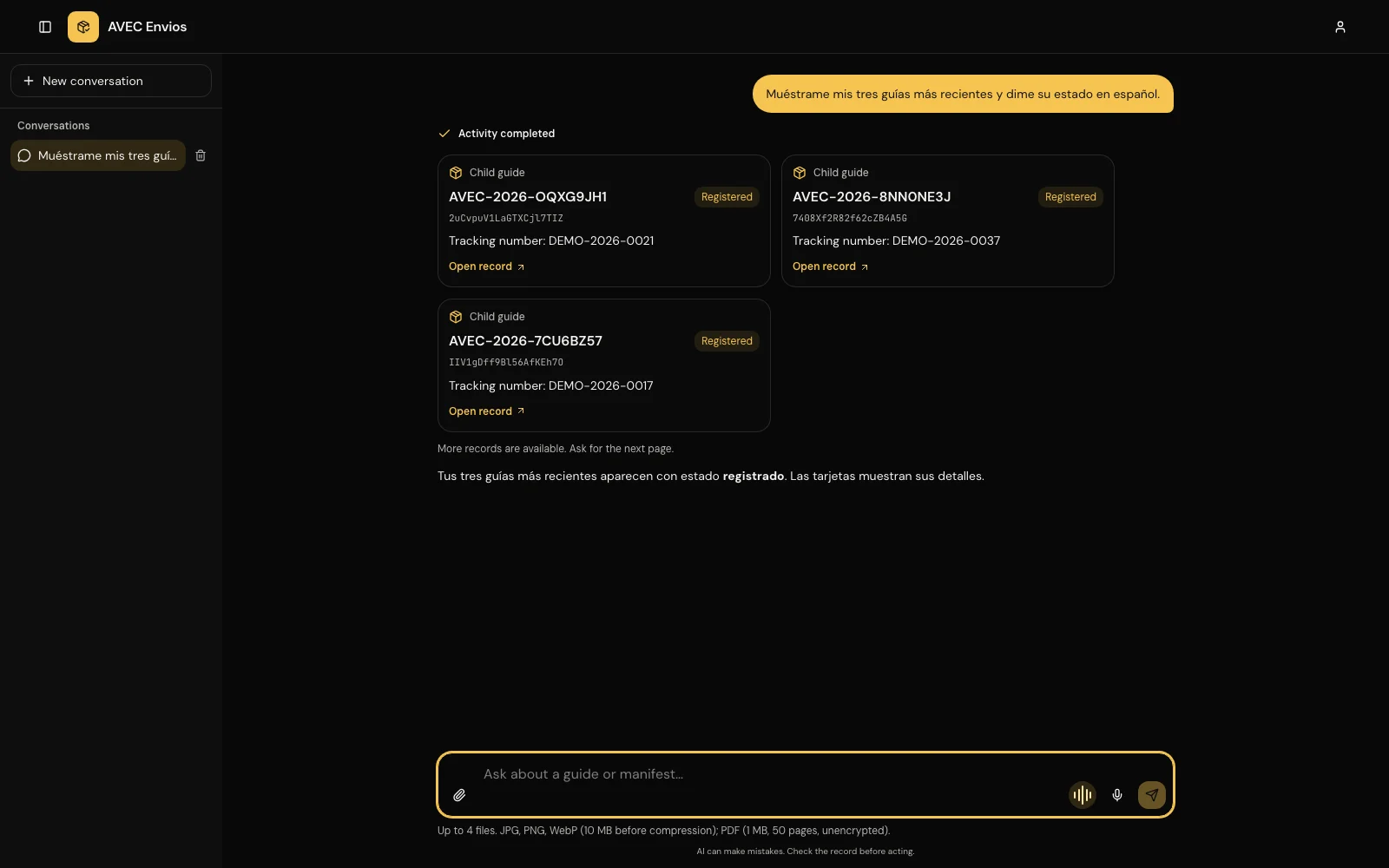Viewport: 1389px width, 868px height.
Task: Start a New conversation
Action: [x=111, y=81]
